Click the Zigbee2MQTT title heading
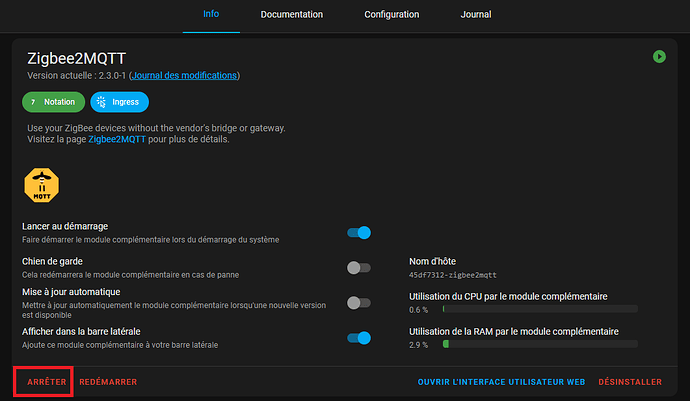Screen dimensions: 690x401 (x=77, y=59)
